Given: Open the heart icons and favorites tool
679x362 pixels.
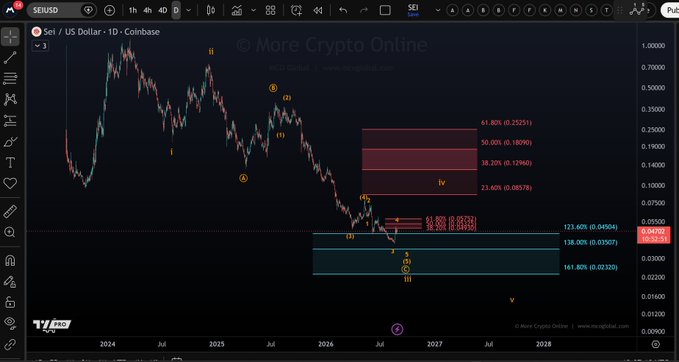Looking at the screenshot, I should coord(10,184).
